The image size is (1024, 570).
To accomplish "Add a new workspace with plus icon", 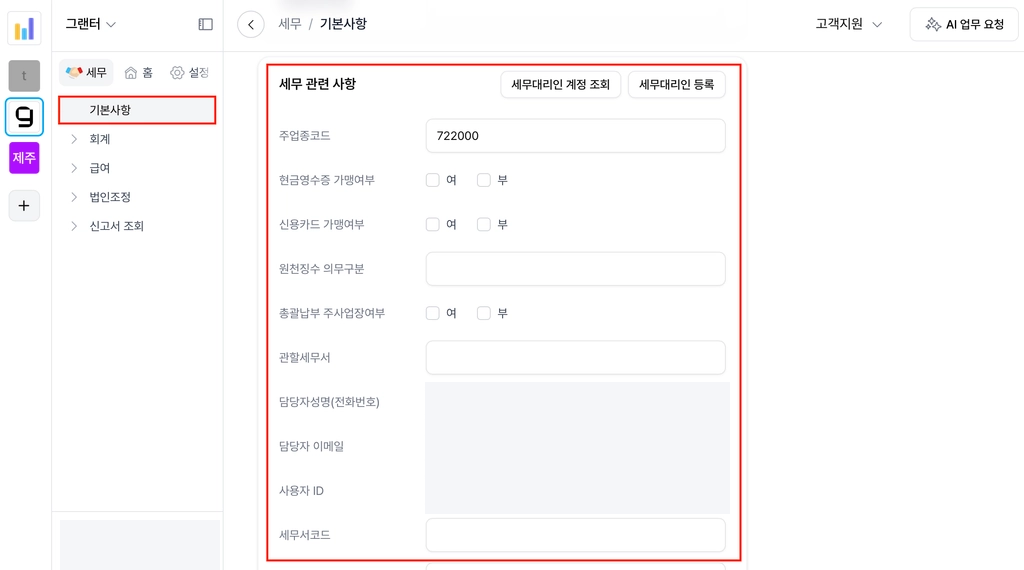I will (24, 206).
